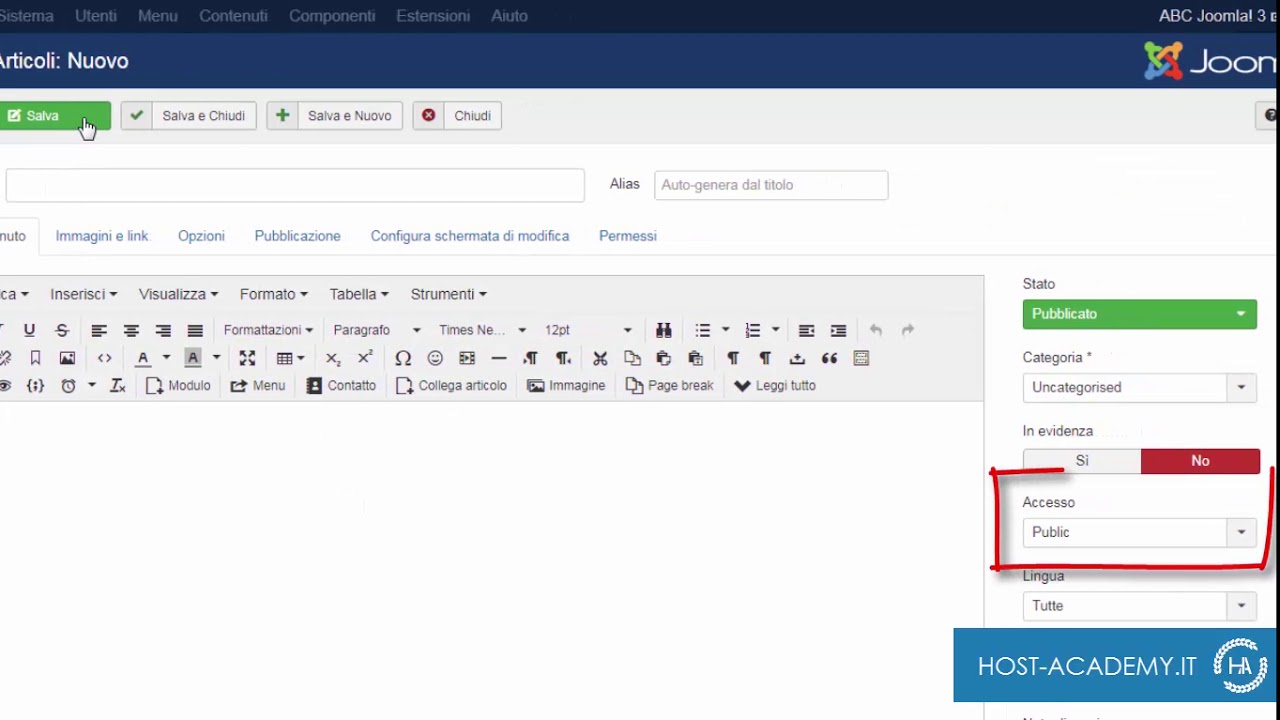The image size is (1280, 720).
Task: Open the text color picker arrow
Action: (x=166, y=358)
